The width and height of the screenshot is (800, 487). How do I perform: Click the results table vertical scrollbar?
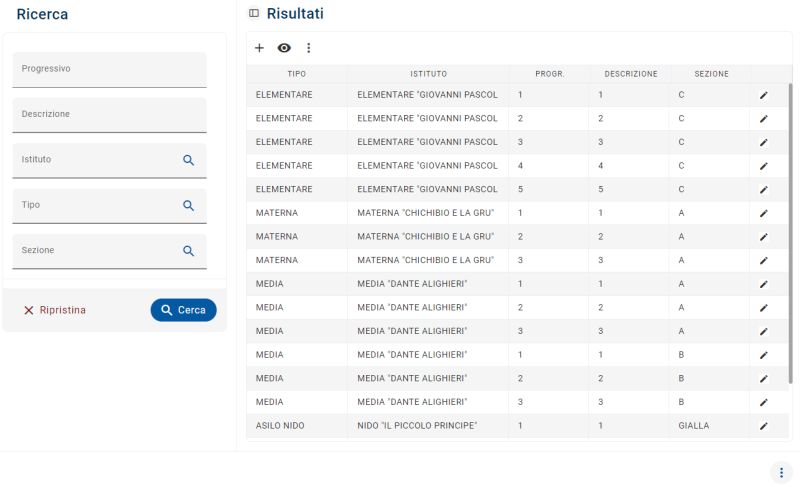pyautogui.click(x=790, y=233)
